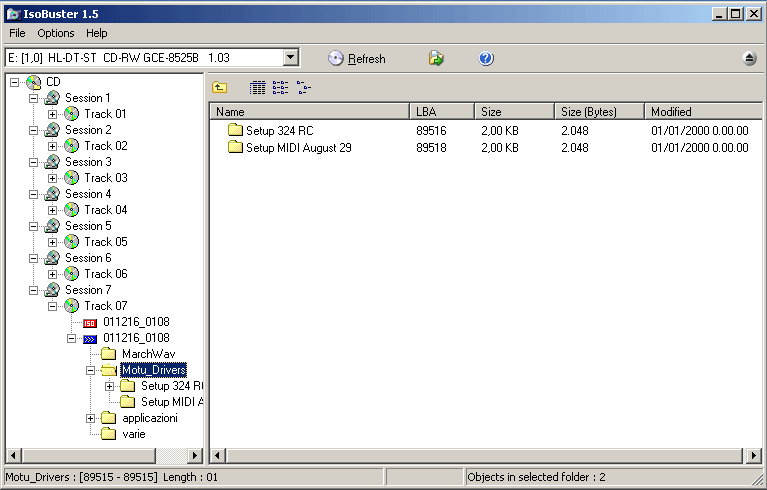The width and height of the screenshot is (767, 490).
Task: Click the green arrow toolbar icon
Action: click(x=436, y=59)
